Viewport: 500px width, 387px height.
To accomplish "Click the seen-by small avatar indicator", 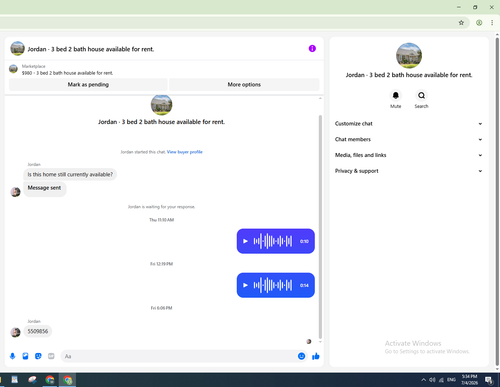I will click(309, 341).
